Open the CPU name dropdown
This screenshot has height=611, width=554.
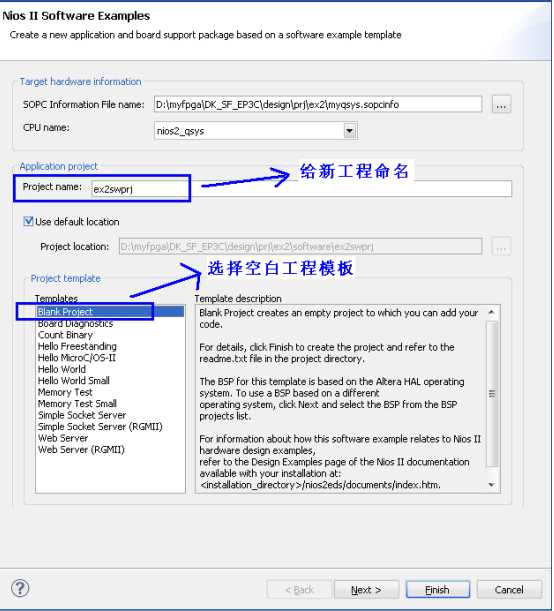pos(349,131)
